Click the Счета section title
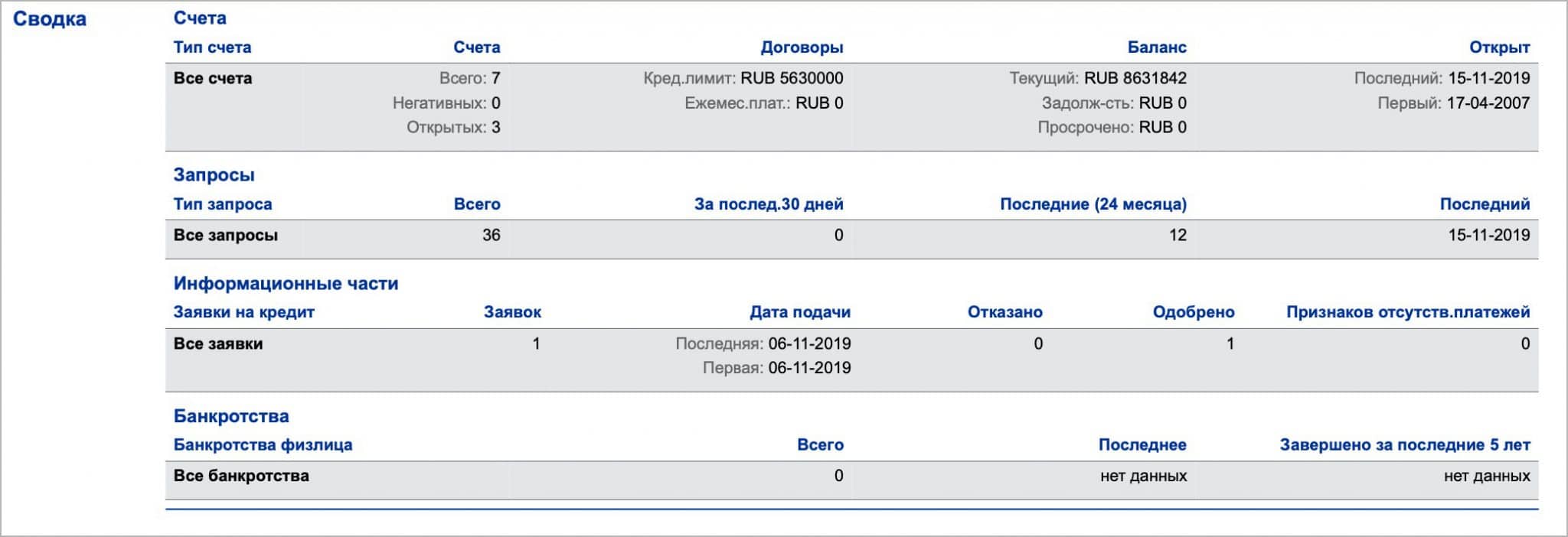Screen dimensions: 1568x537 coord(200,18)
